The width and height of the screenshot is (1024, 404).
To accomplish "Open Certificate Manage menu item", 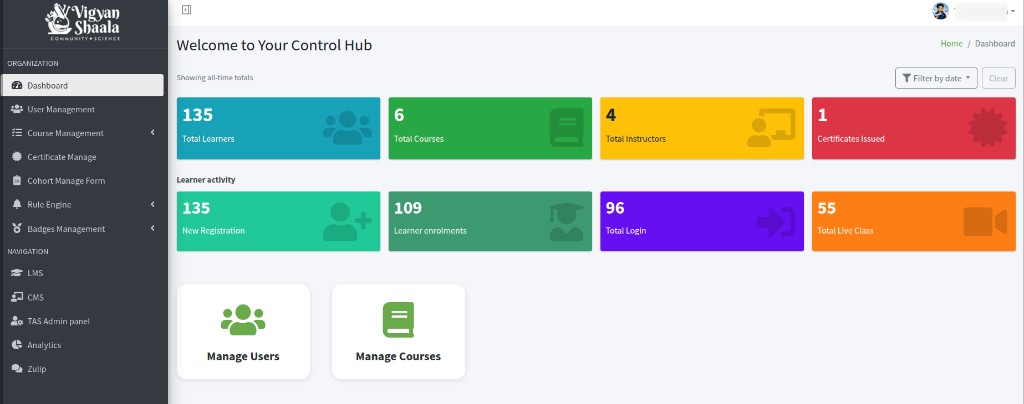I will 83,157.
